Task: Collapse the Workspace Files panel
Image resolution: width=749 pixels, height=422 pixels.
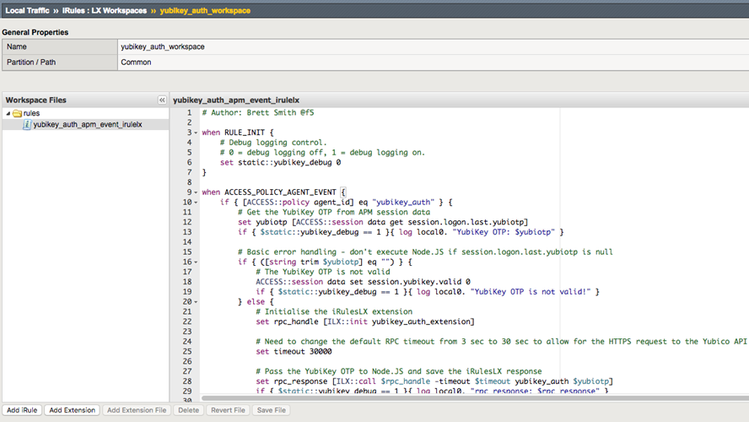Action: coord(161,100)
